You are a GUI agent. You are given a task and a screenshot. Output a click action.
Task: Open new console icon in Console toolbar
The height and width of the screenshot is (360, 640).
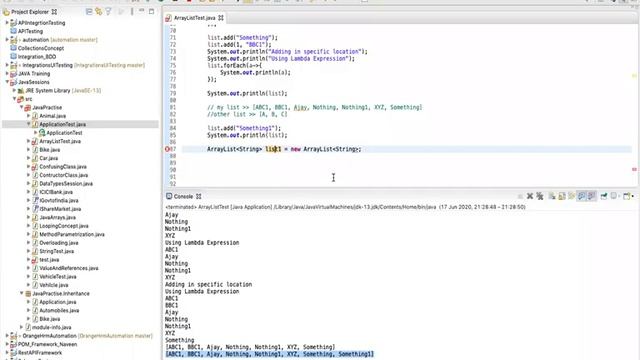pos(627,196)
